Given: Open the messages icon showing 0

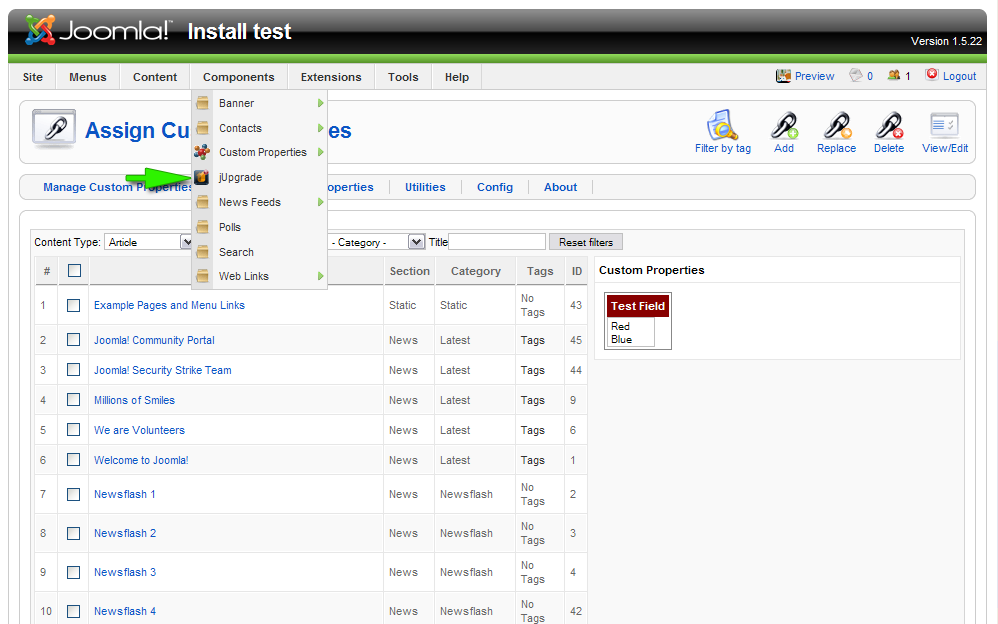Looking at the screenshot, I should (856, 75).
